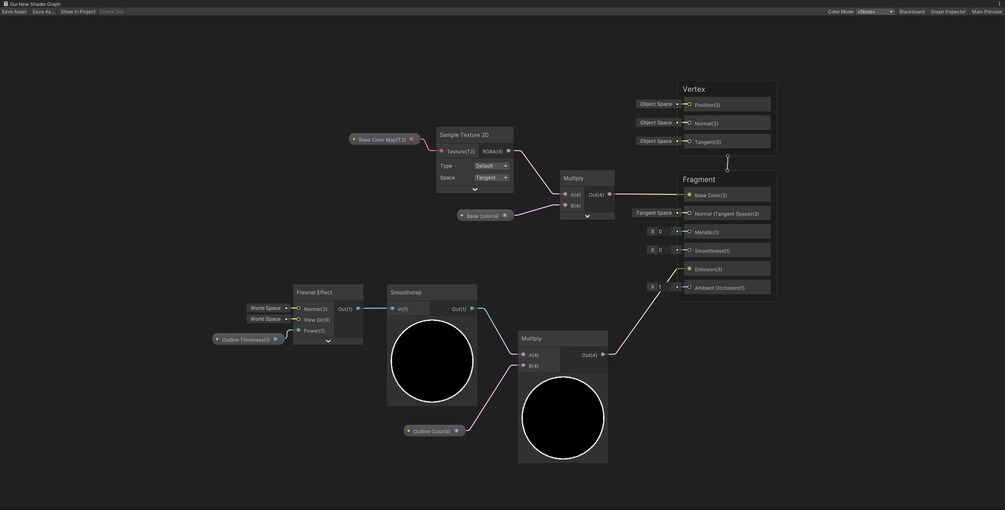Select the Base Color Map(T2) property node
The height and width of the screenshot is (510, 1005).
(385, 139)
